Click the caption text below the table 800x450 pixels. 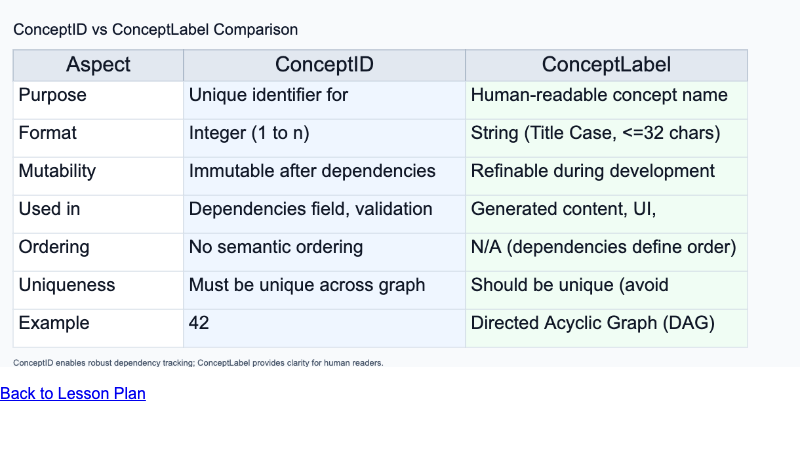point(198,362)
